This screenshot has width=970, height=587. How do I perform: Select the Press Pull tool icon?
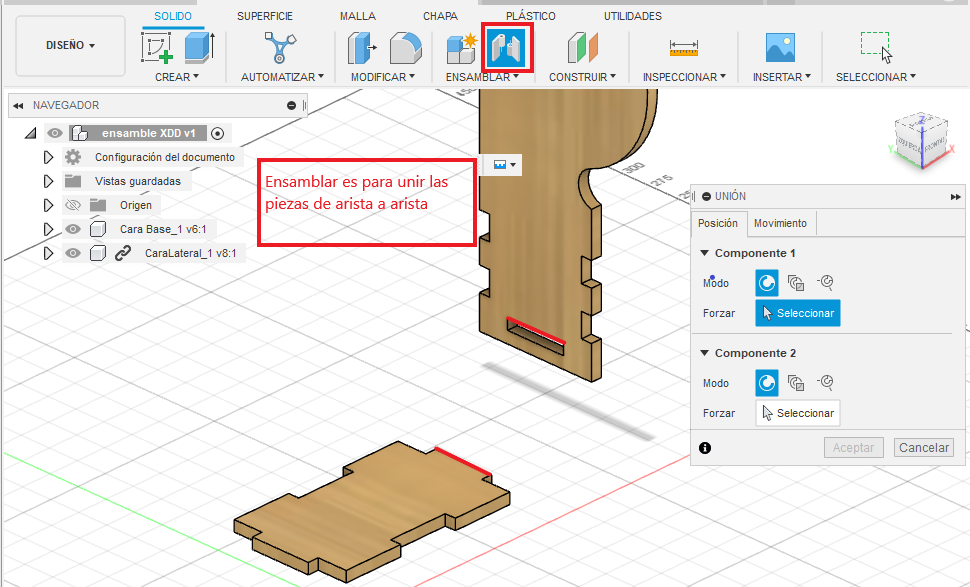click(362, 48)
